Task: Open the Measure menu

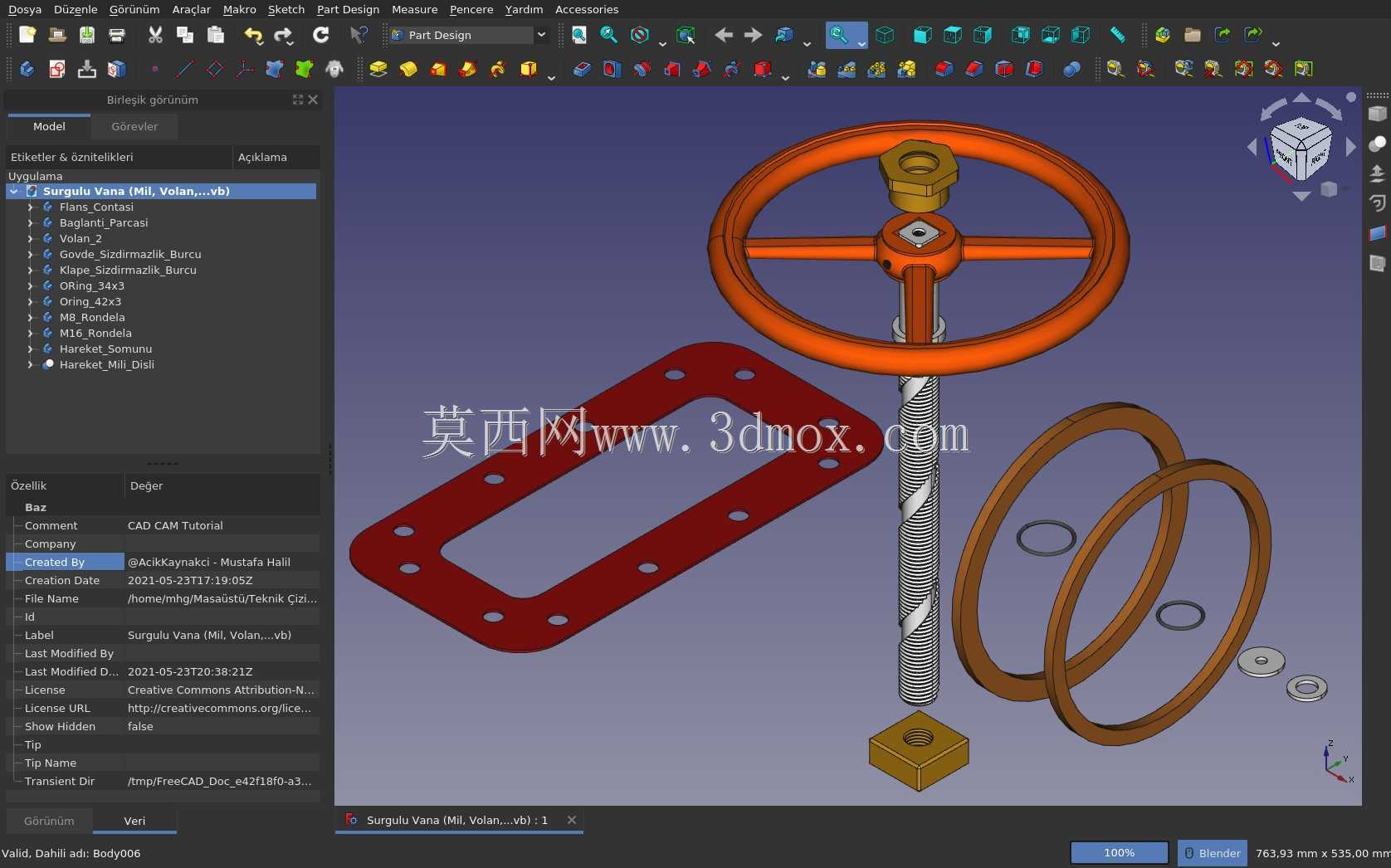Action: 415,9
